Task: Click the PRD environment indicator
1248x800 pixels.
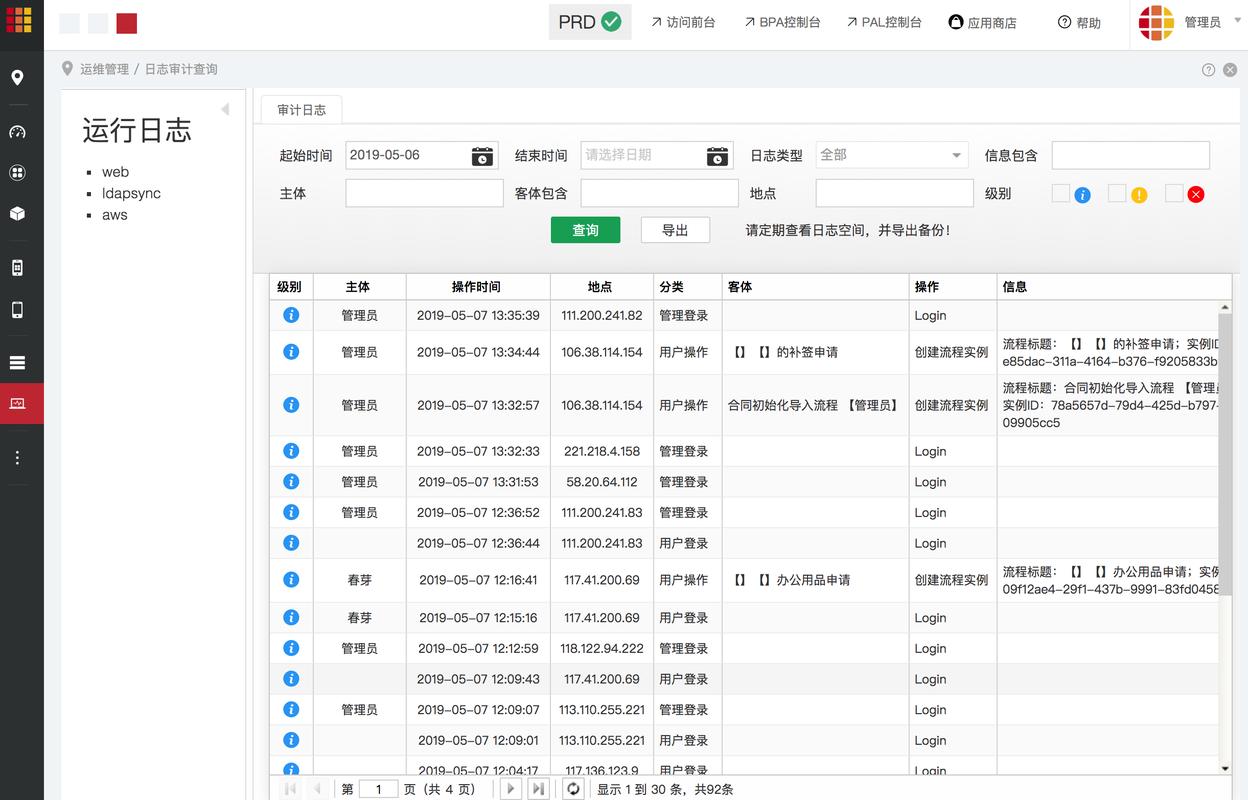Action: click(x=590, y=22)
